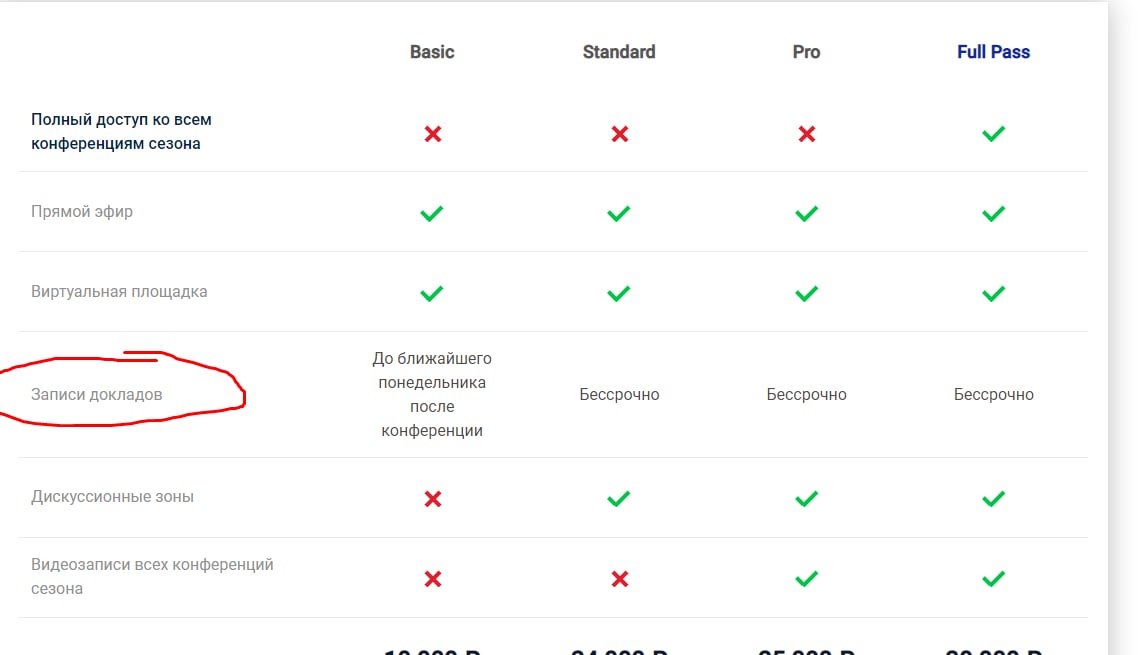Click red cross for Pro full season access

pos(806,134)
